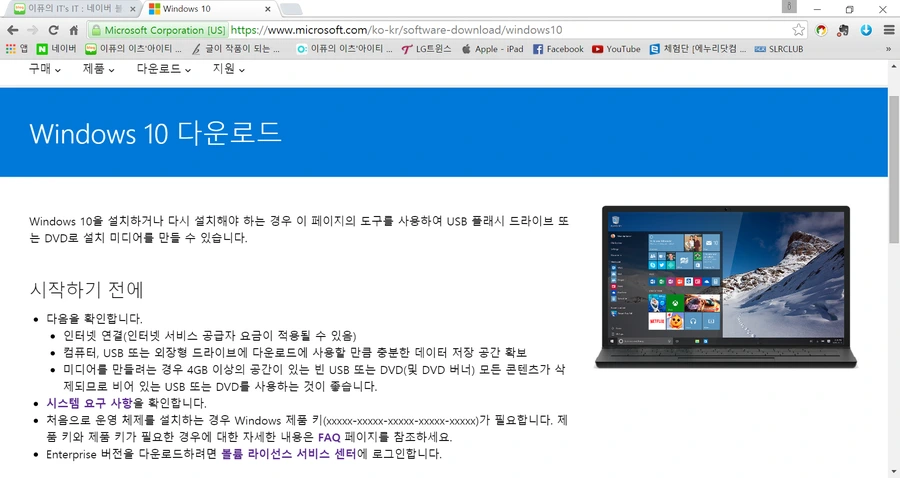The width and height of the screenshot is (900, 478).
Task: Open the YouTube bookmark
Action: click(x=616, y=49)
